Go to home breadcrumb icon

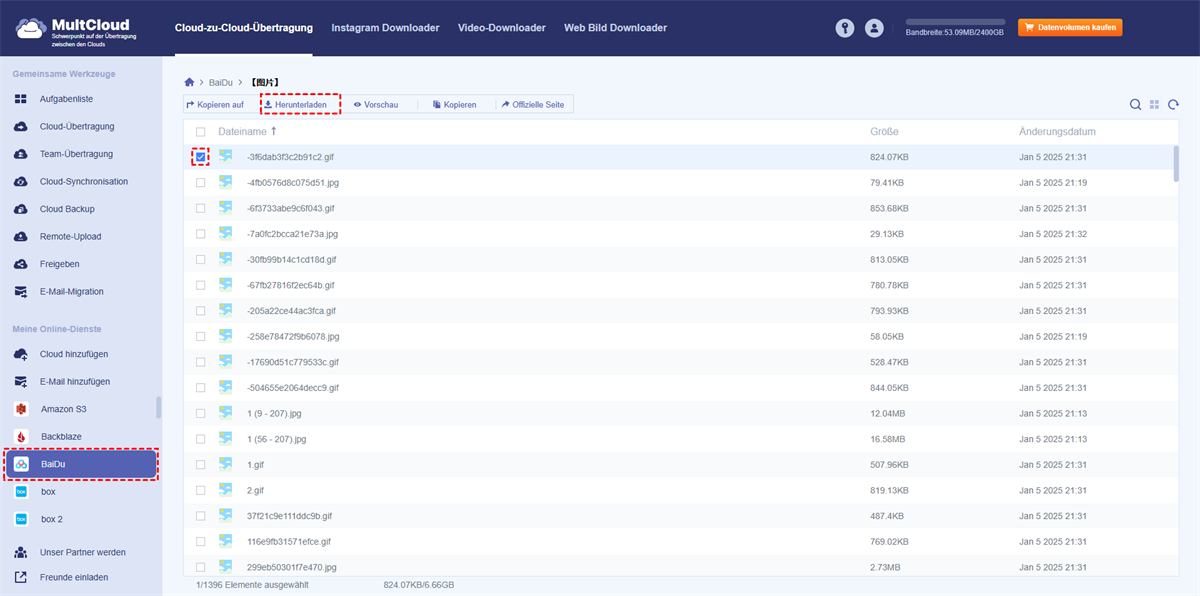(x=190, y=82)
